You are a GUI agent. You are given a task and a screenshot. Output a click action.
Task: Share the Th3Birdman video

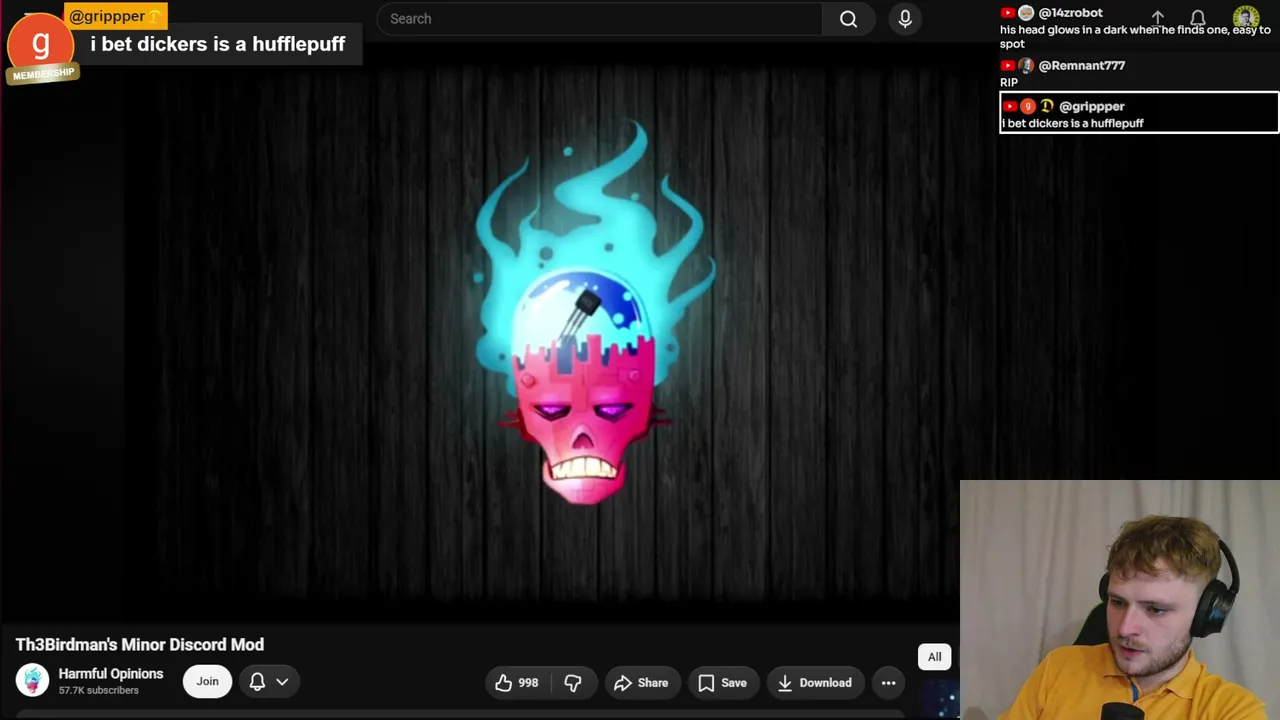click(641, 683)
